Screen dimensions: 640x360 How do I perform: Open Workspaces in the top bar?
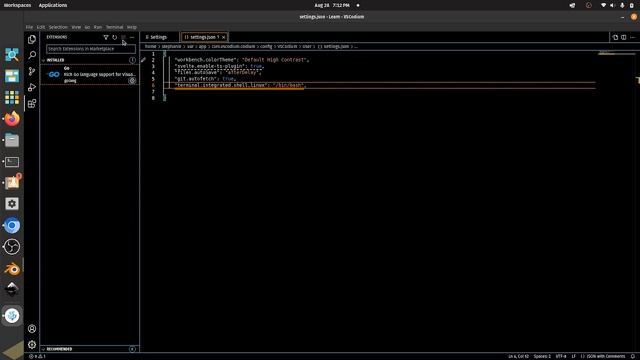coord(17,5)
